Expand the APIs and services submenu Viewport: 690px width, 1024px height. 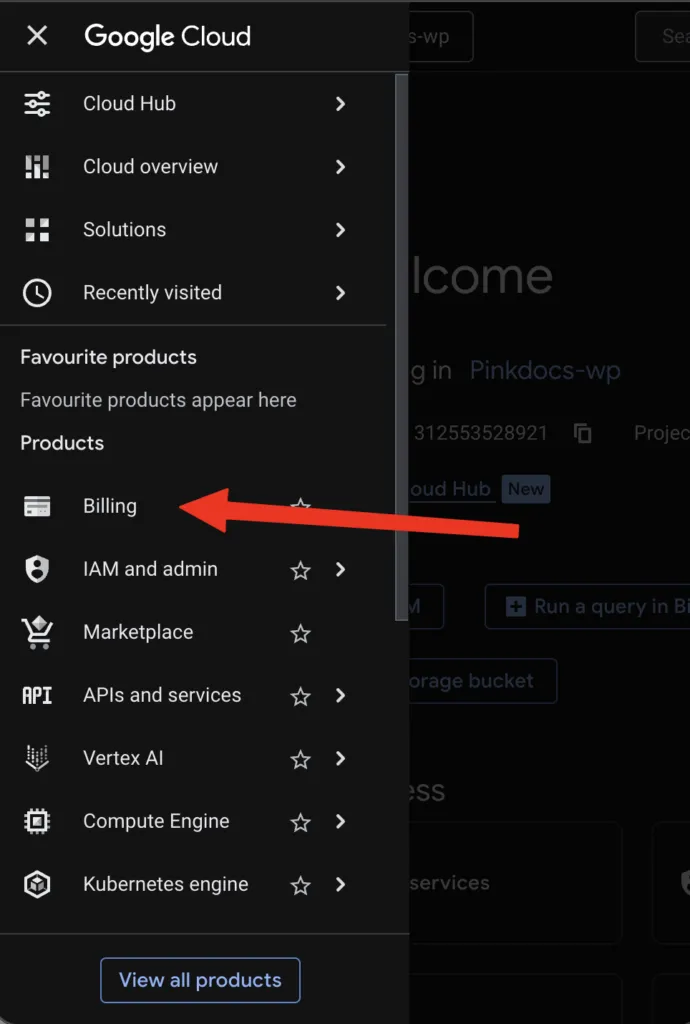click(341, 696)
